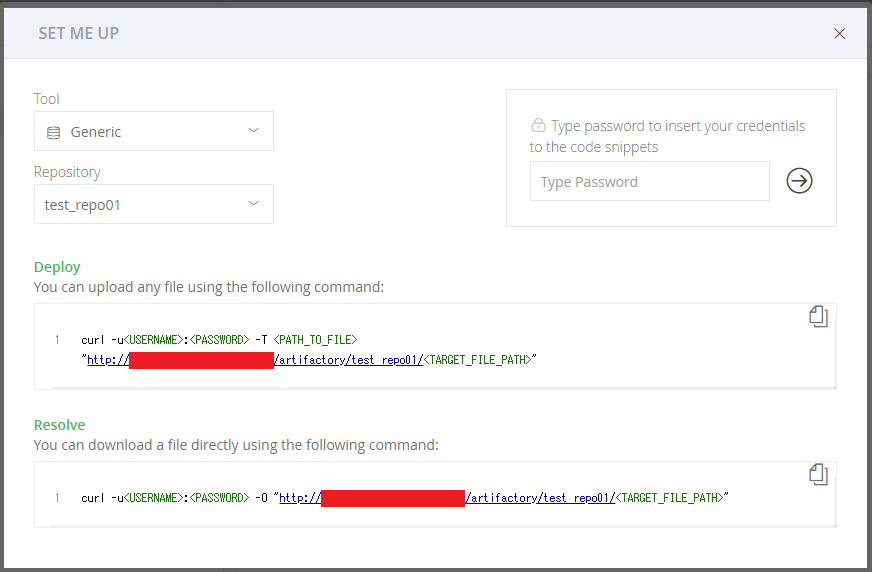Click the Generic database icon
Image resolution: width=873 pixels, height=572 pixels.
tap(53, 133)
